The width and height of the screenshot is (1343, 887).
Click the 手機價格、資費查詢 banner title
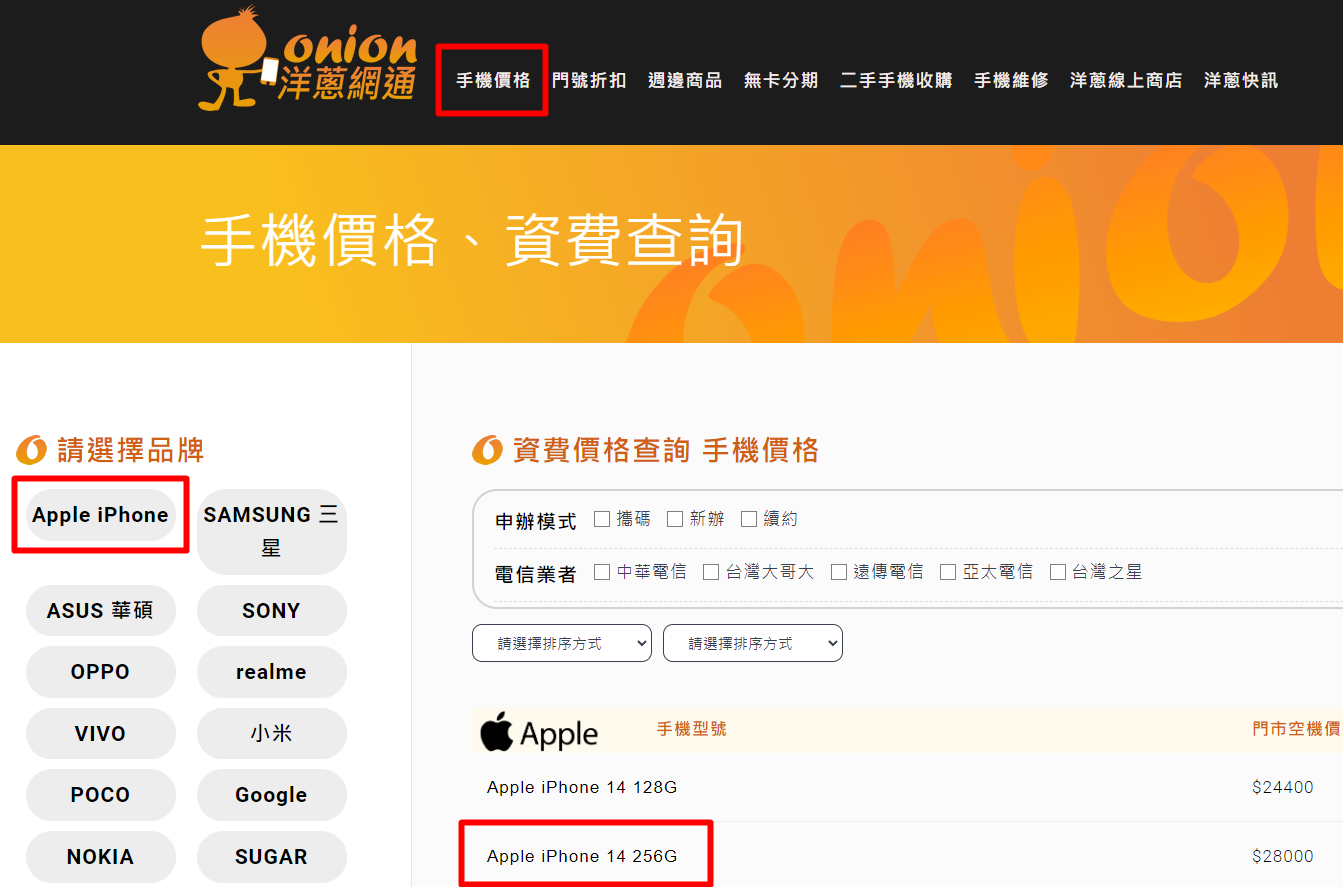pos(472,241)
